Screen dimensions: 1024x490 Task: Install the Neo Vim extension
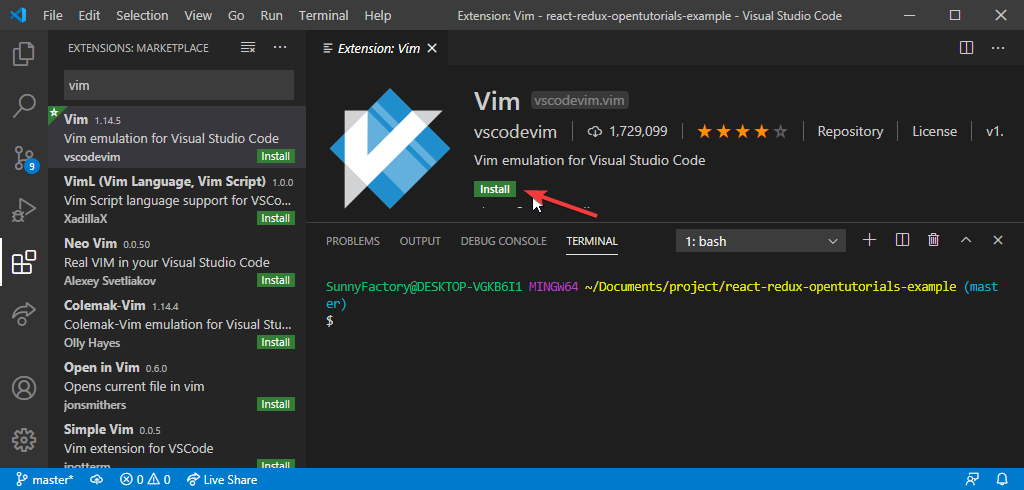coord(276,280)
